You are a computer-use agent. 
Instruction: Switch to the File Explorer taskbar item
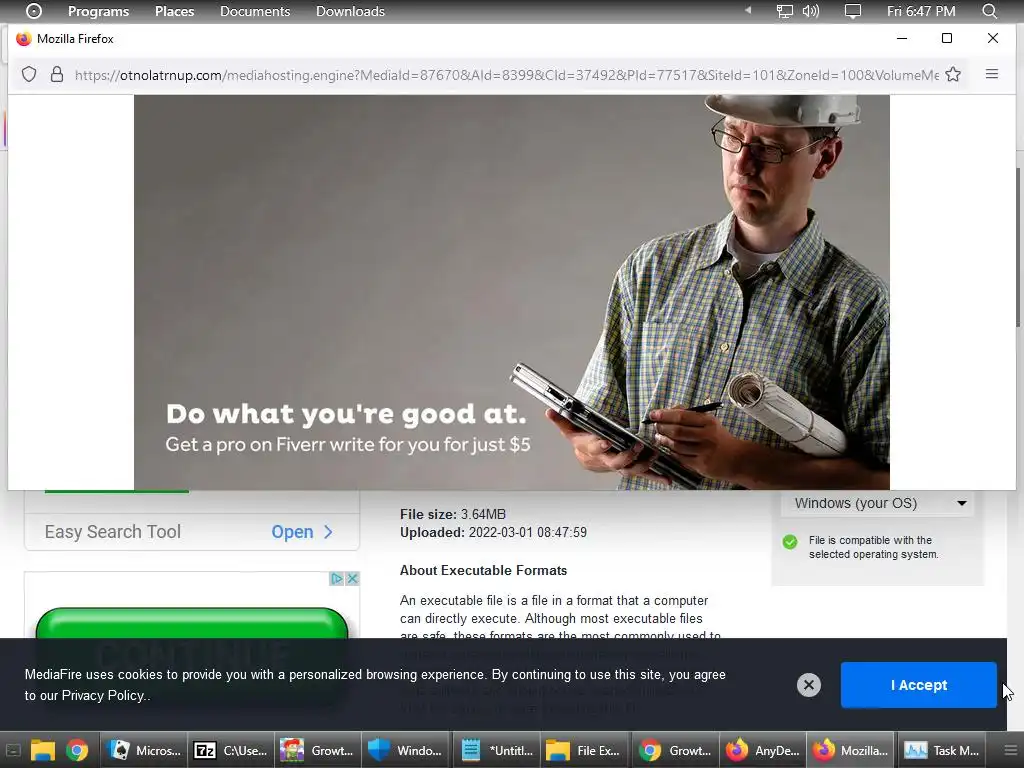584,750
